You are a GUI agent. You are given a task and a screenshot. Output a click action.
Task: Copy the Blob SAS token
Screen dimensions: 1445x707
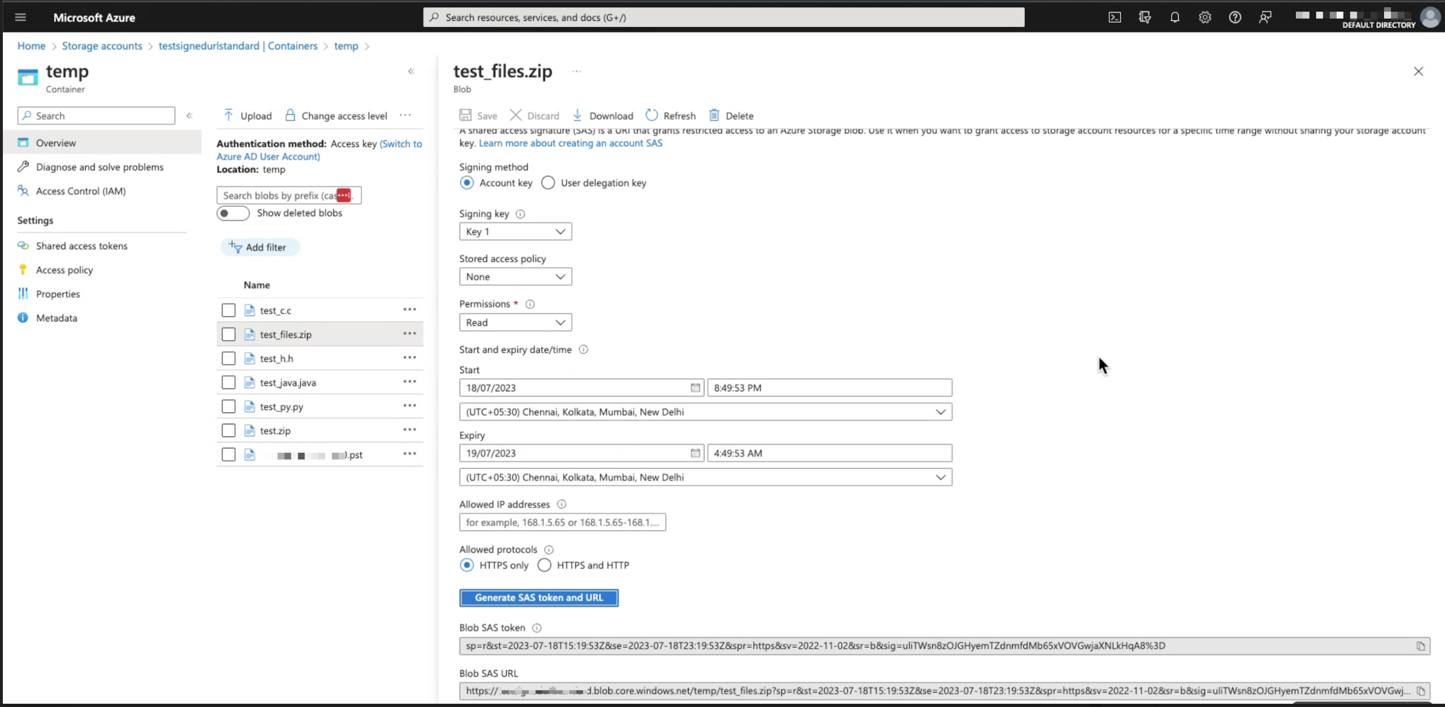click(x=1420, y=646)
